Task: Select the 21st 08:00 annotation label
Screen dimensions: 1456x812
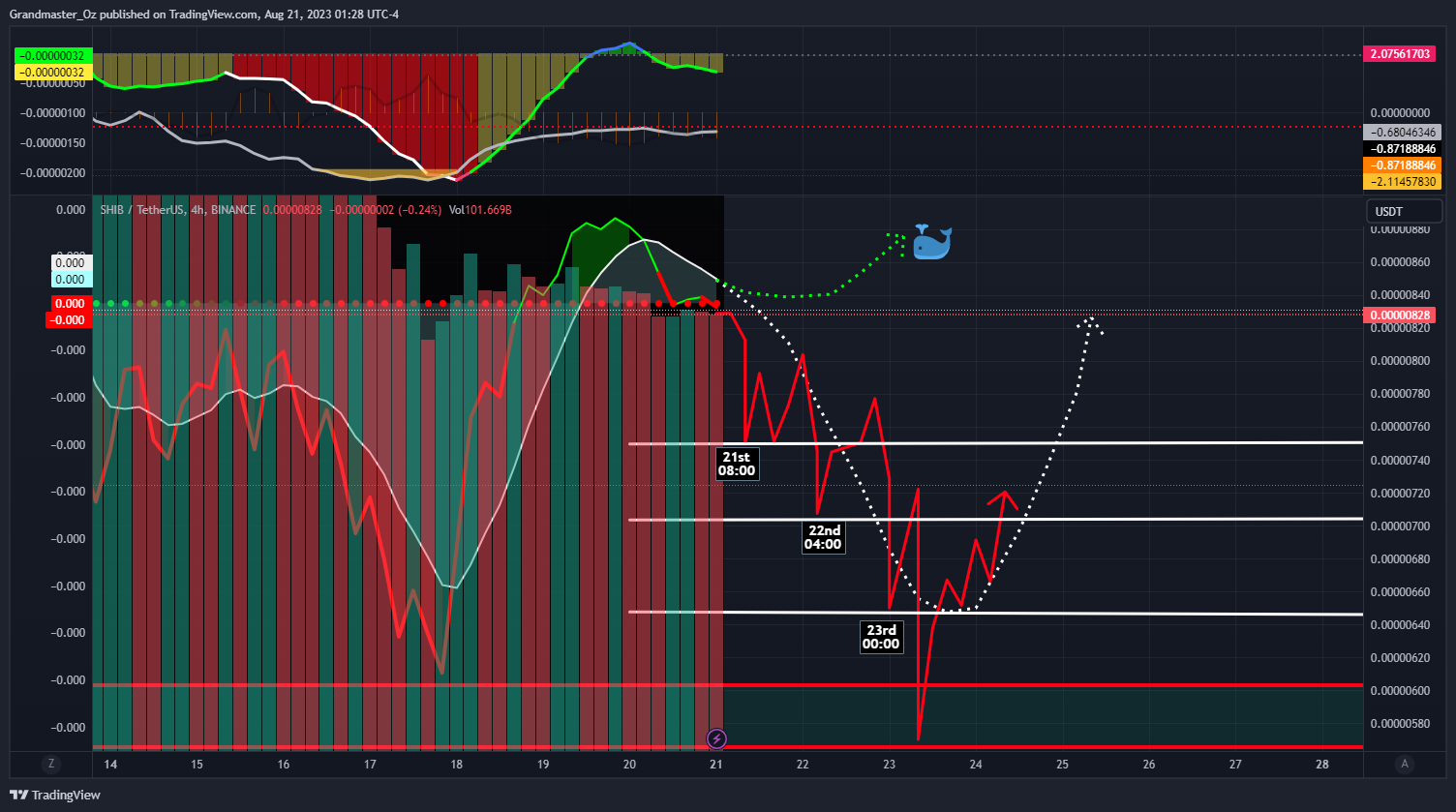Action: pos(736,464)
